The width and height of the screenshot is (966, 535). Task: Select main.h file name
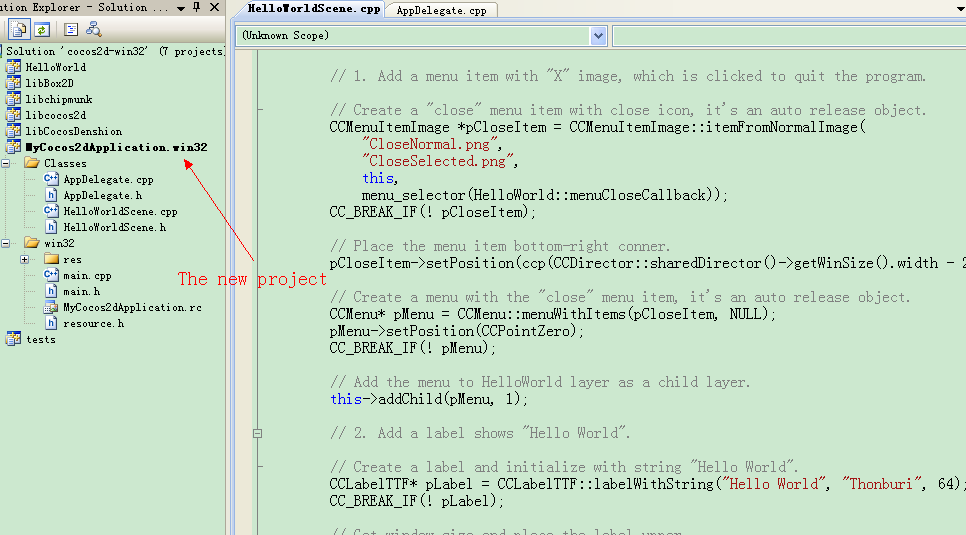(x=81, y=292)
